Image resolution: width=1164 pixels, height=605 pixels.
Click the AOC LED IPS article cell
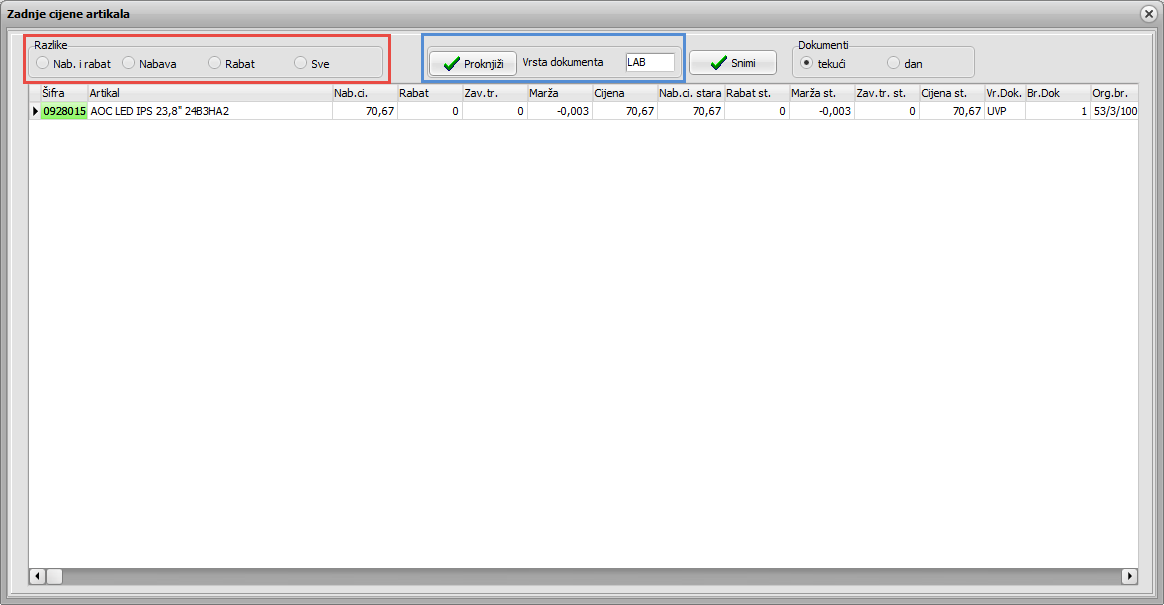click(x=209, y=111)
